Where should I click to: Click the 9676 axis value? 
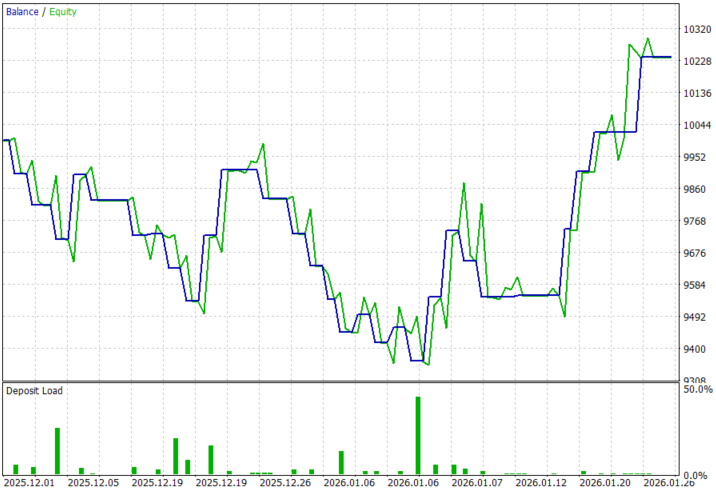coord(697,253)
